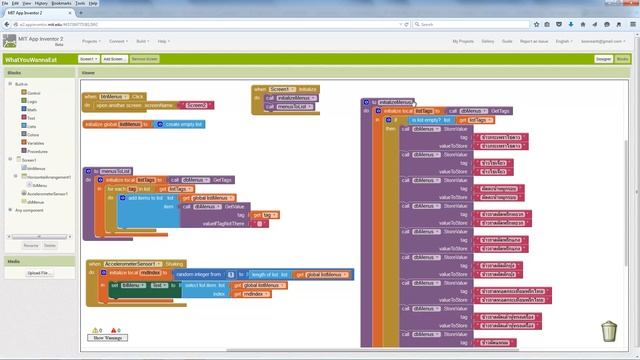Click the mutator gear on rndIndex initialize local block

coord(104,272)
